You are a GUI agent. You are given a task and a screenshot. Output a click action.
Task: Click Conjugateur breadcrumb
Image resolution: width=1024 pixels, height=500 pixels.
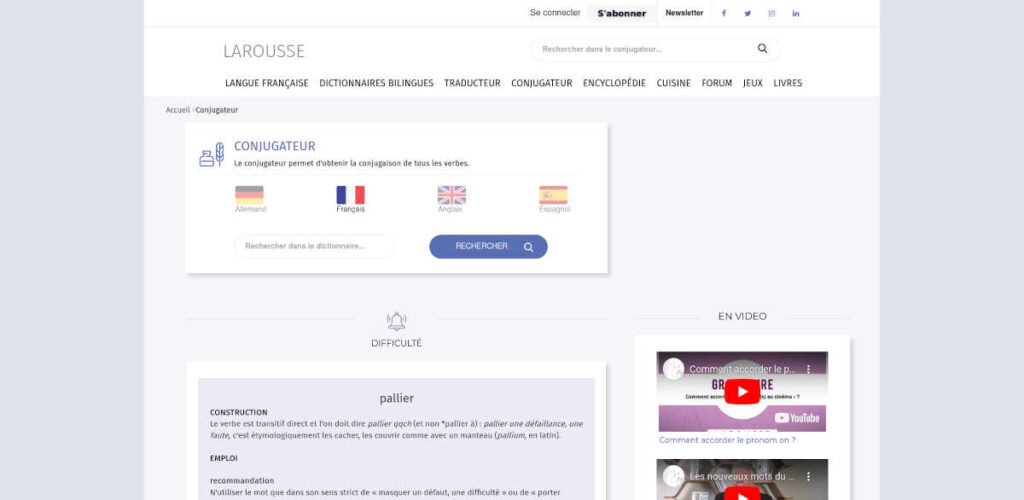(217, 110)
